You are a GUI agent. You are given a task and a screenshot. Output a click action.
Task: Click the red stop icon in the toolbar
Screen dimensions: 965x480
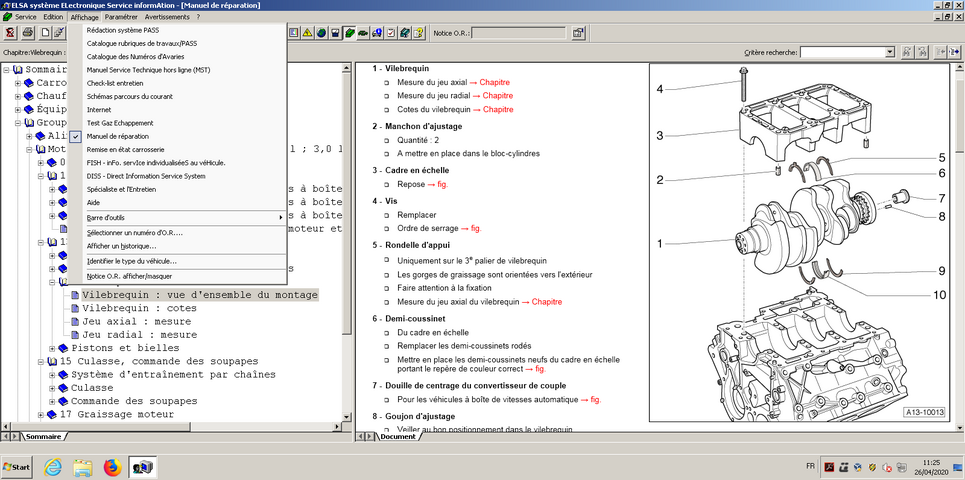[x=10, y=32]
